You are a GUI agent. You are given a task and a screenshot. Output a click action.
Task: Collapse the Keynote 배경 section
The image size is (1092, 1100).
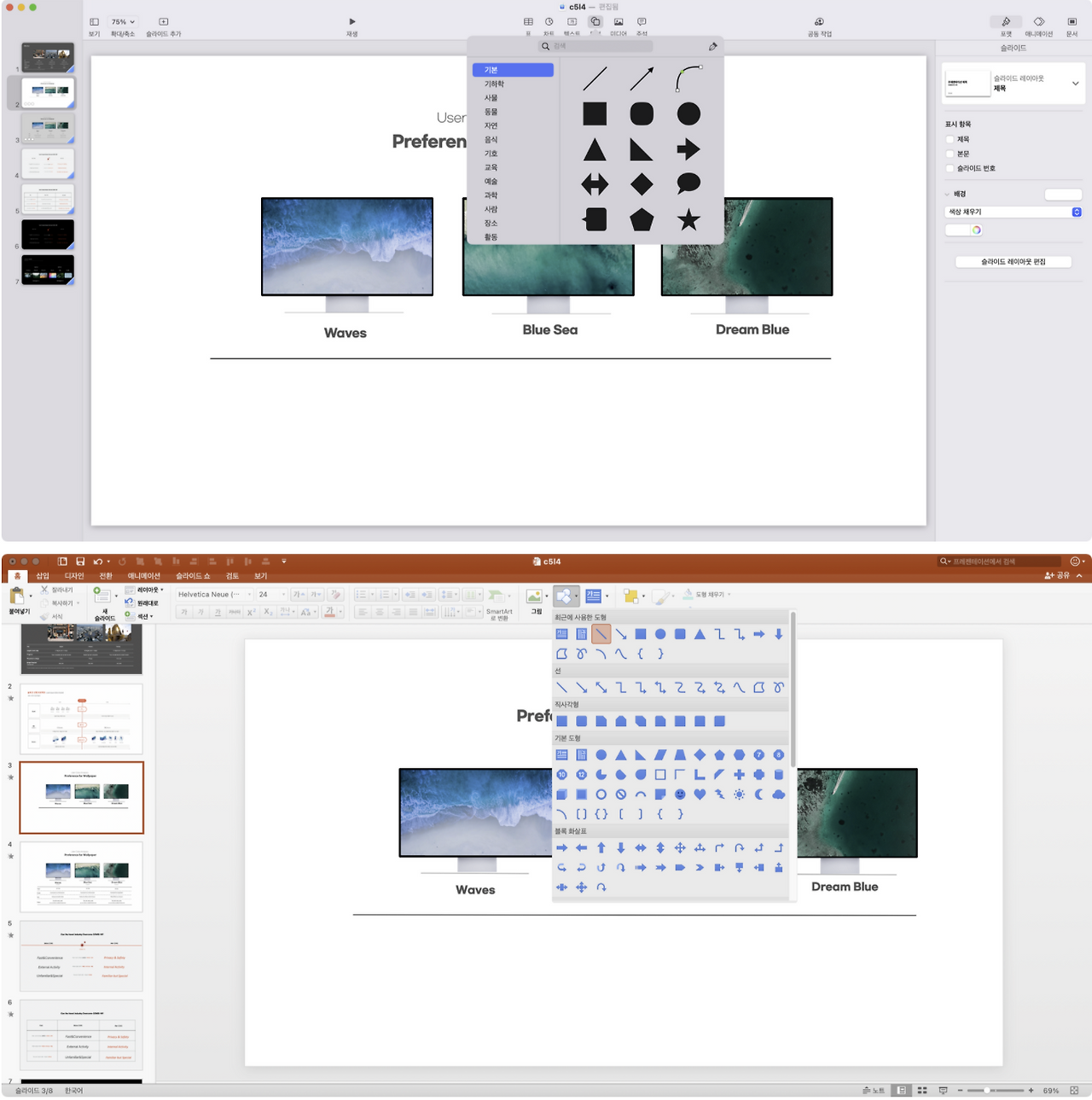(x=947, y=195)
